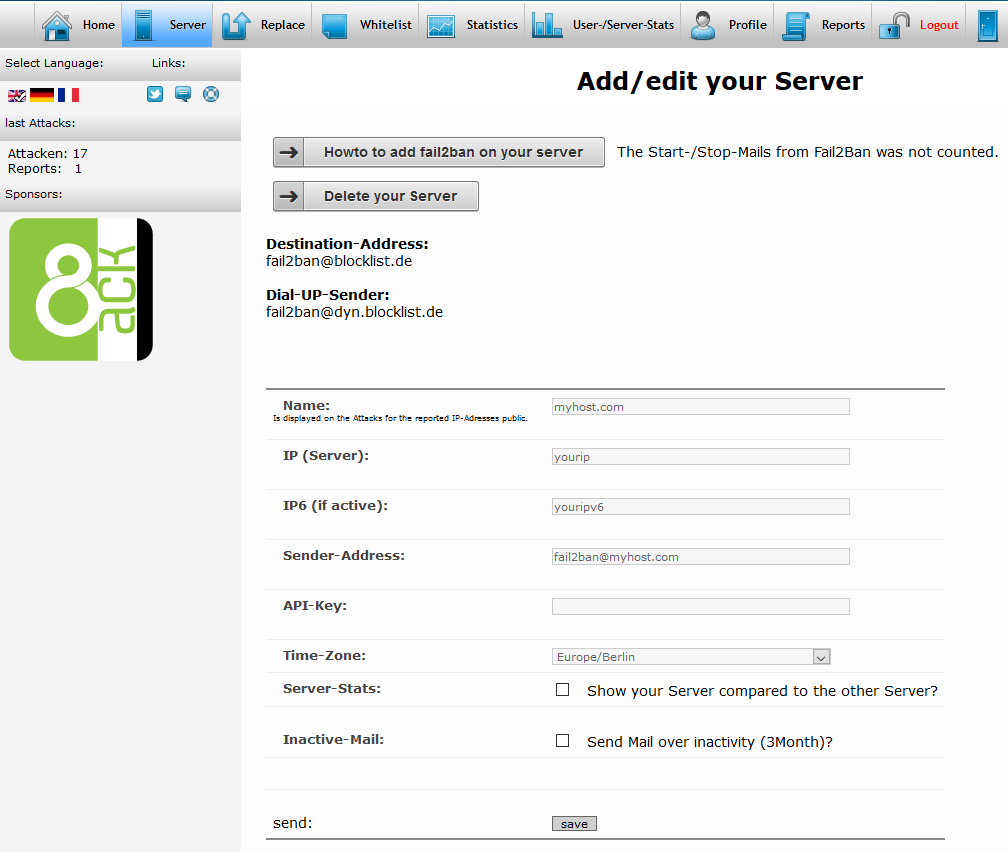Tick the Inactive-Mail checkbox
The width and height of the screenshot is (1008, 852).
tap(563, 741)
